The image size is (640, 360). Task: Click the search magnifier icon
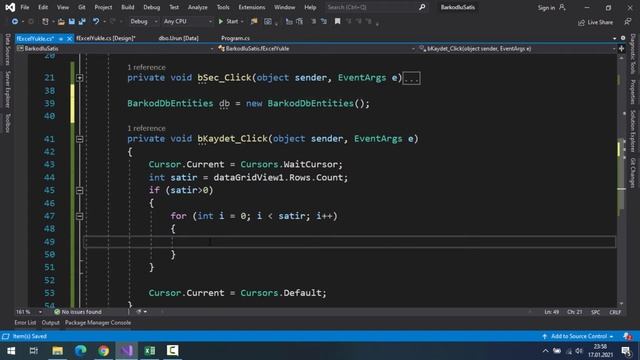[422, 7]
